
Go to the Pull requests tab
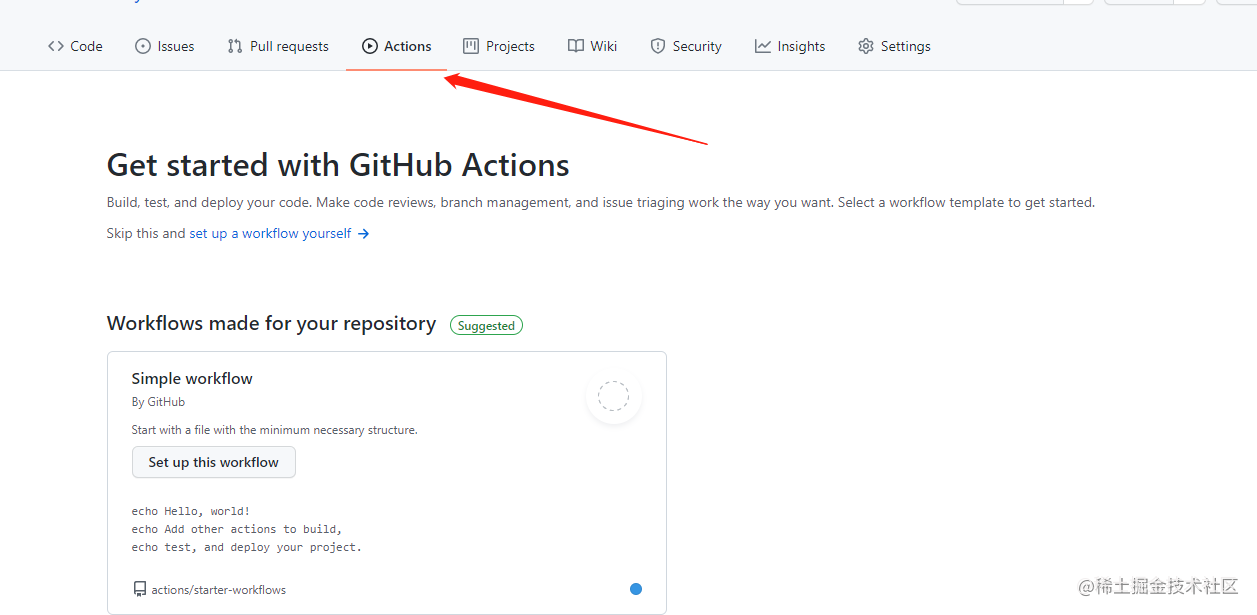278,46
